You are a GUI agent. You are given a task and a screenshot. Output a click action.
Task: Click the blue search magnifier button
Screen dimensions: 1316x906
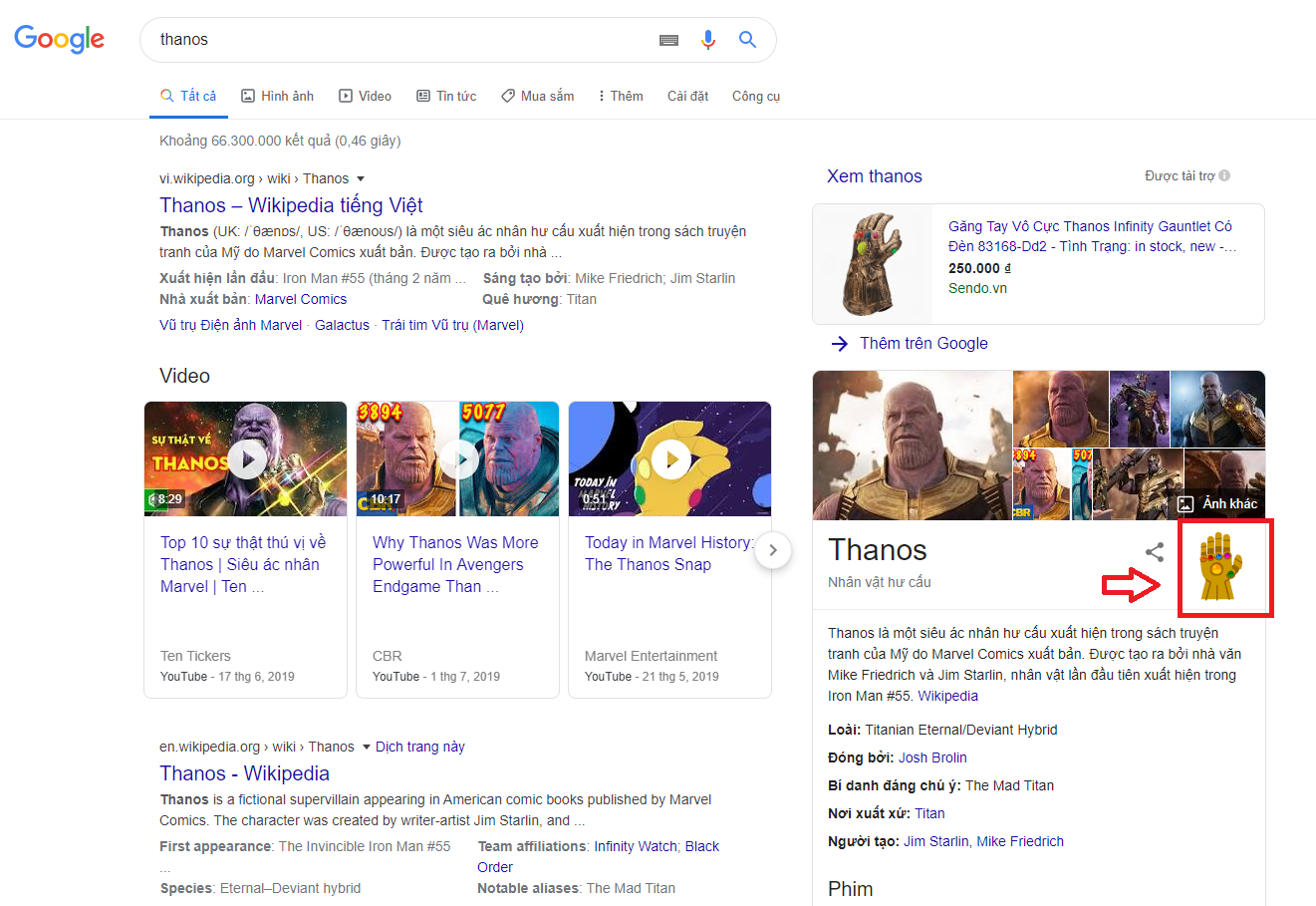point(747,40)
